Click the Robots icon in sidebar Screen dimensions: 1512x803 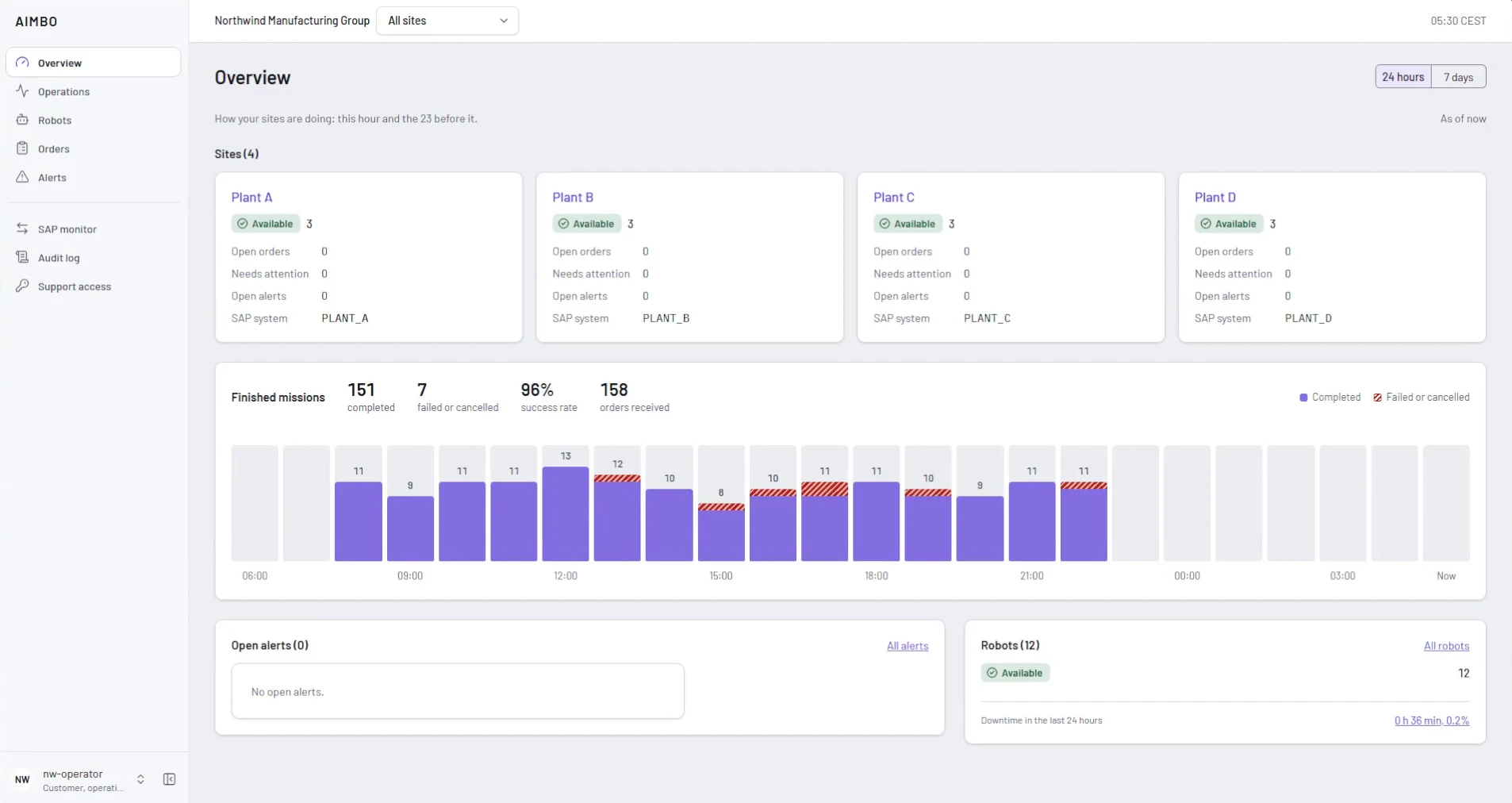pos(22,120)
